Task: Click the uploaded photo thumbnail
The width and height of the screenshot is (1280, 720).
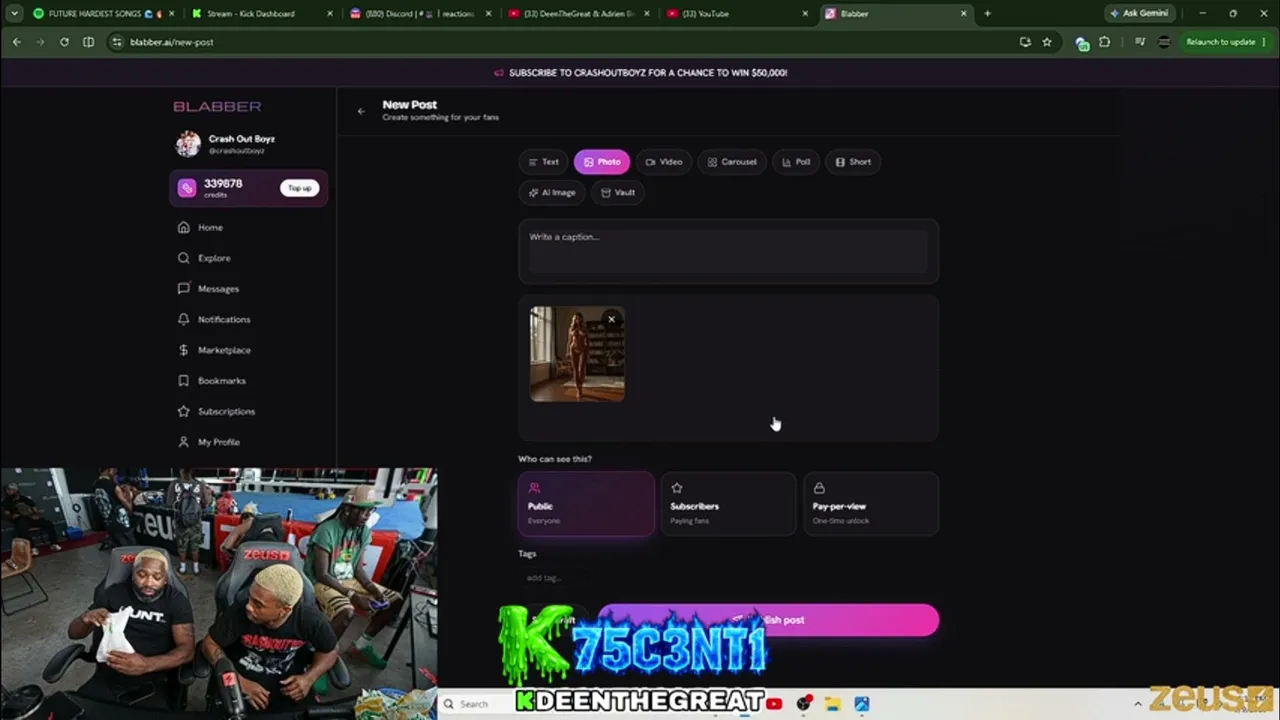Action: tap(577, 354)
